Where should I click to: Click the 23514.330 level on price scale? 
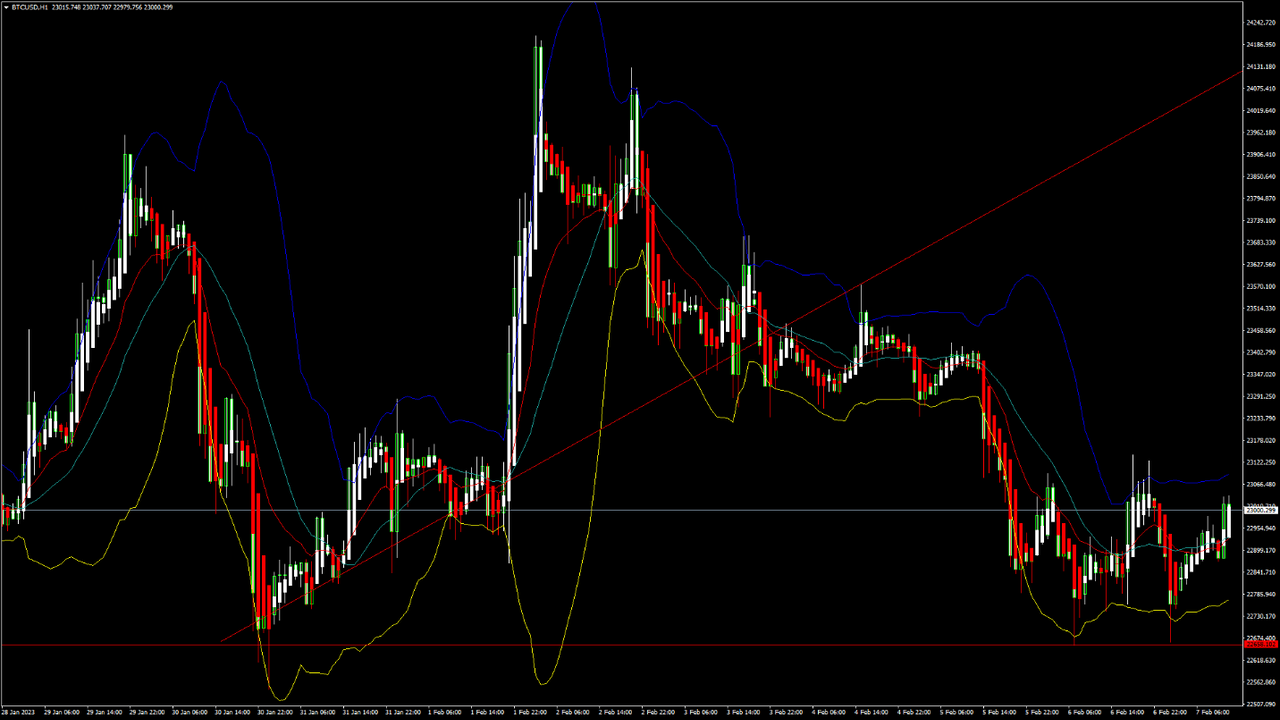pyautogui.click(x=1259, y=330)
